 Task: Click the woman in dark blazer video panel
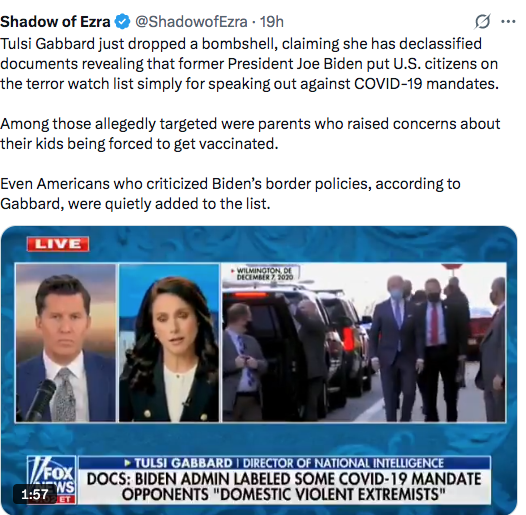tap(169, 343)
